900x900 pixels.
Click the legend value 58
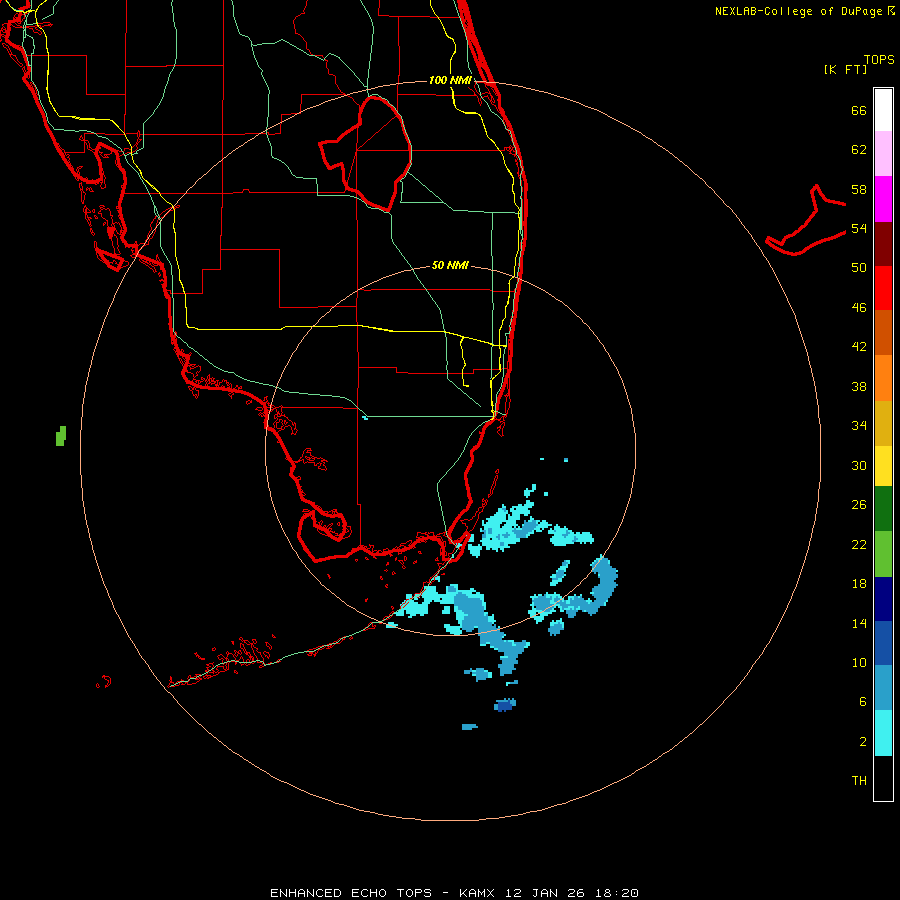point(859,189)
